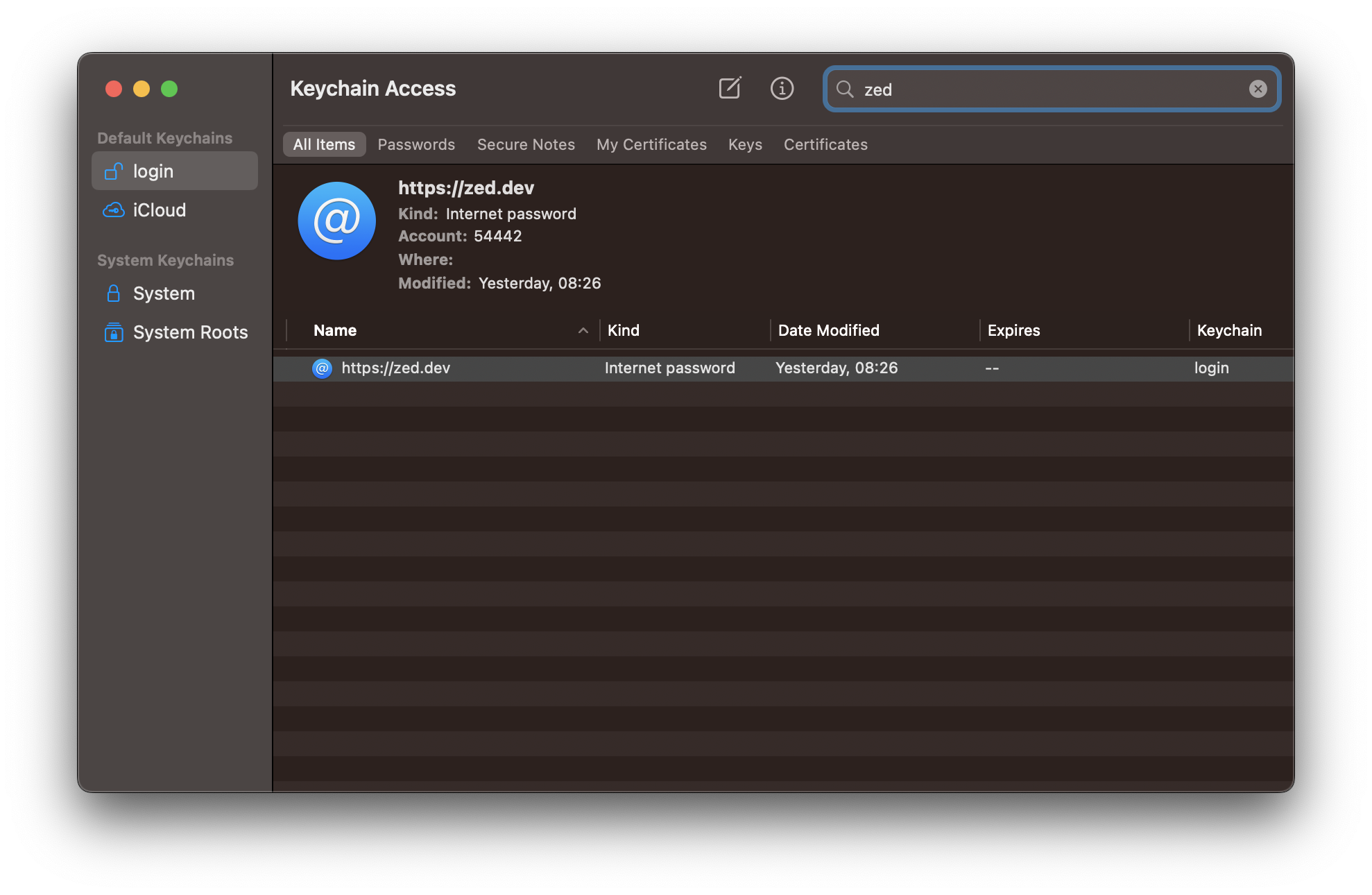Sort by Date Modified column header
Screen dimensions: 1372x895
(x=828, y=331)
